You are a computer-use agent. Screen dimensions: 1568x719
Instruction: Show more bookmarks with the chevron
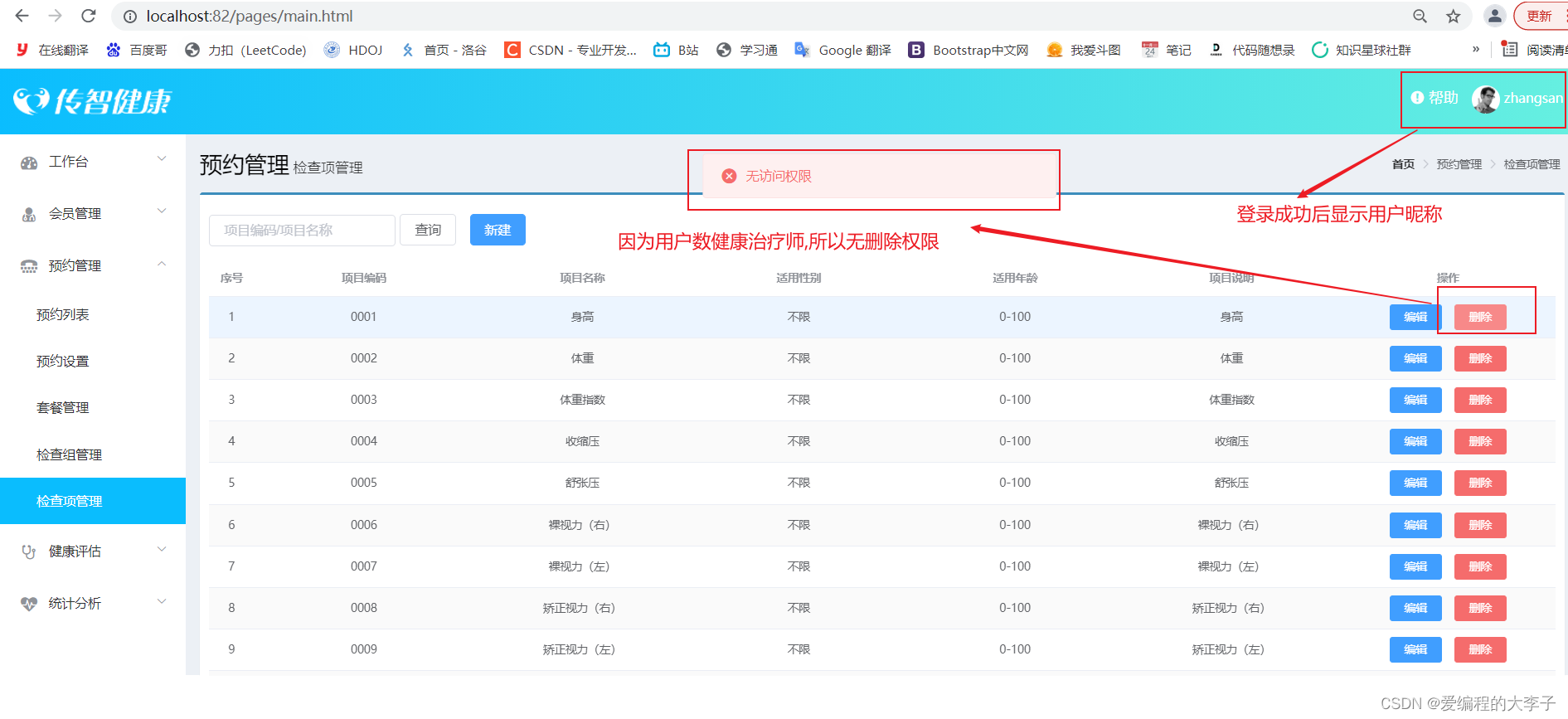point(1476,50)
